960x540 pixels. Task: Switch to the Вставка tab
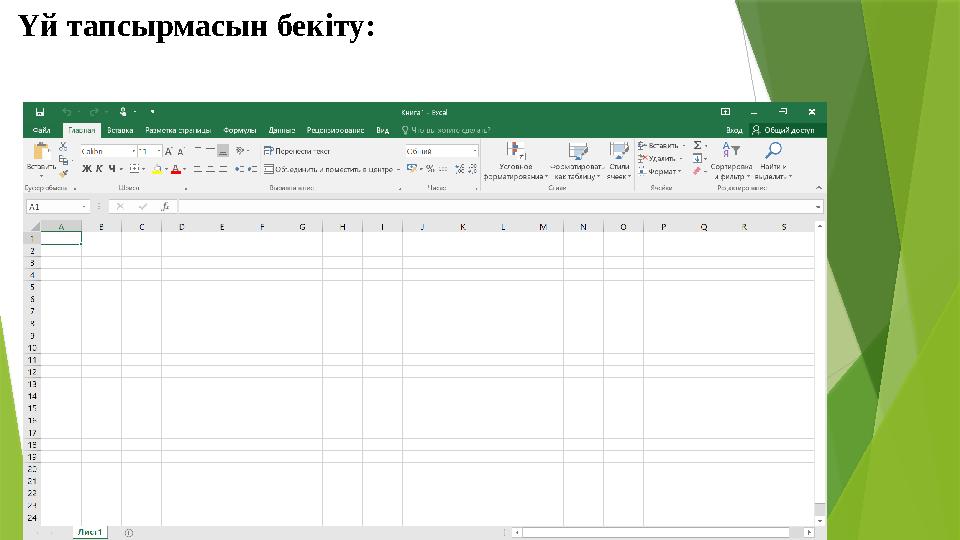(120, 130)
